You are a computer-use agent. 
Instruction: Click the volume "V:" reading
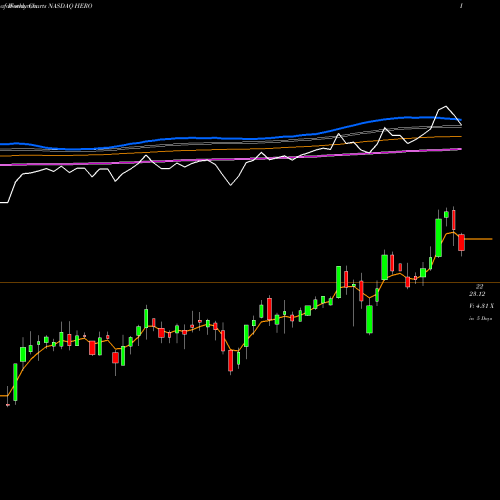(481, 306)
